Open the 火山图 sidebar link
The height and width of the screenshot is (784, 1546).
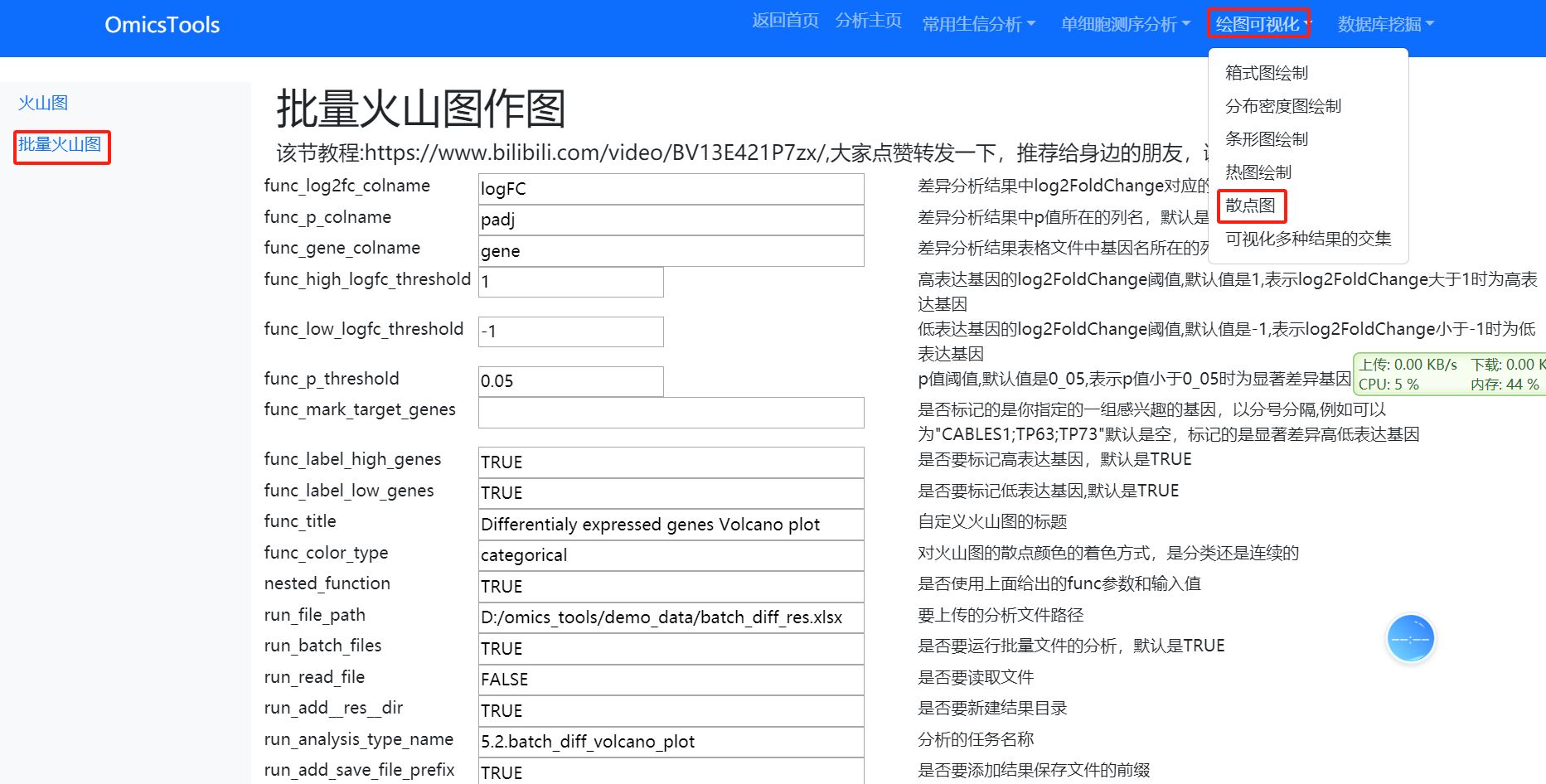[43, 104]
